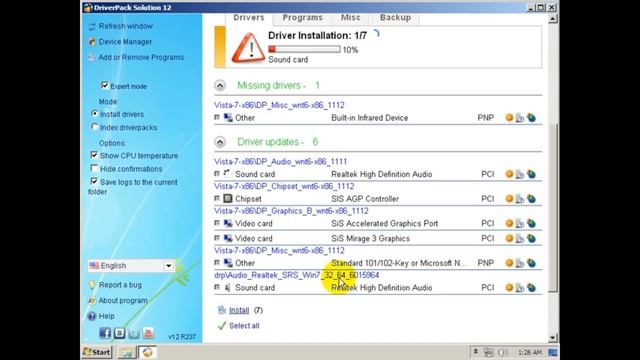This screenshot has height=360, width=640.
Task: Click the orange circle icon for Standard 101/102-Key row
Action: [509, 263]
